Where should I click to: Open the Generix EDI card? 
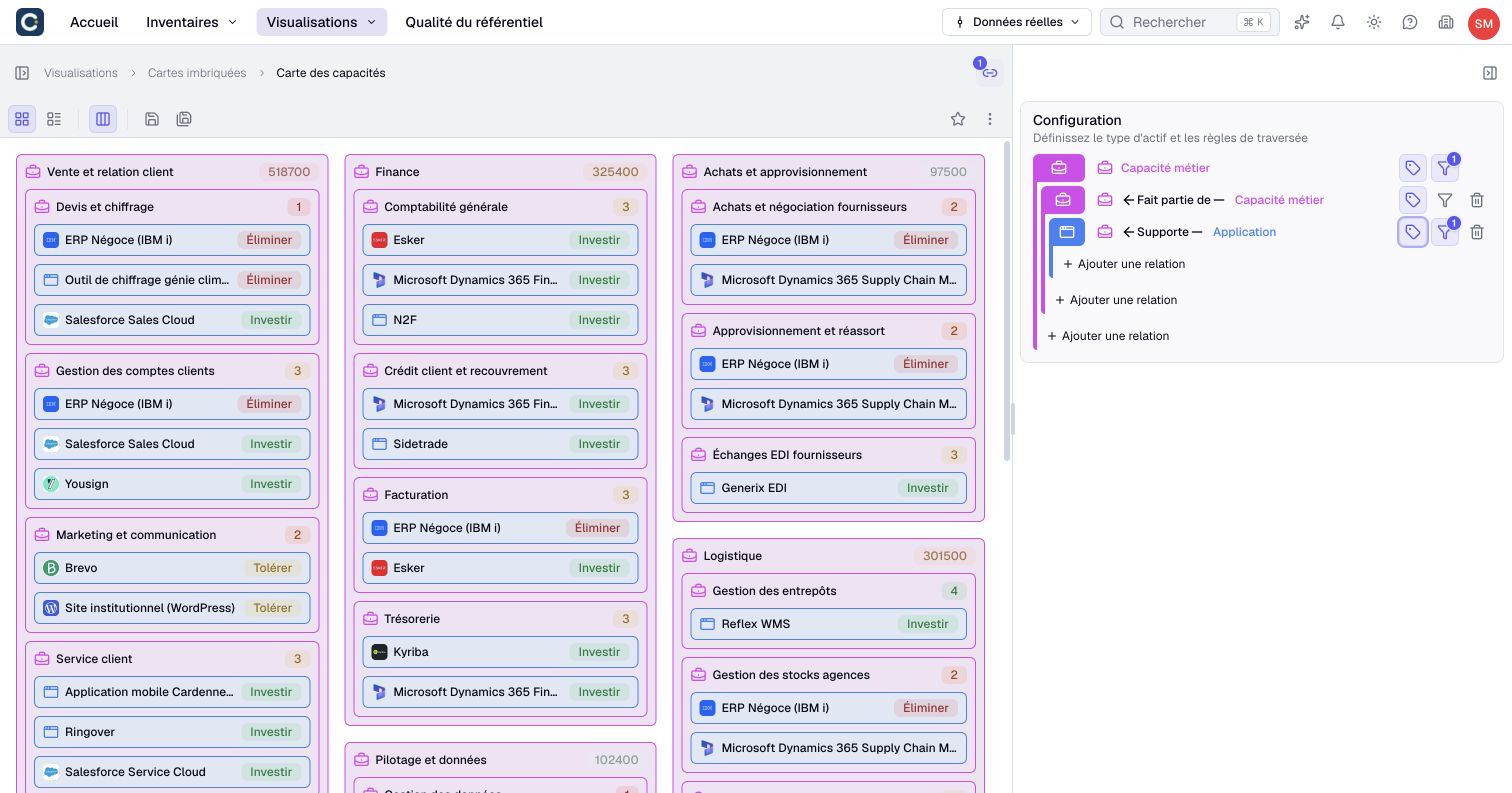[829, 488]
